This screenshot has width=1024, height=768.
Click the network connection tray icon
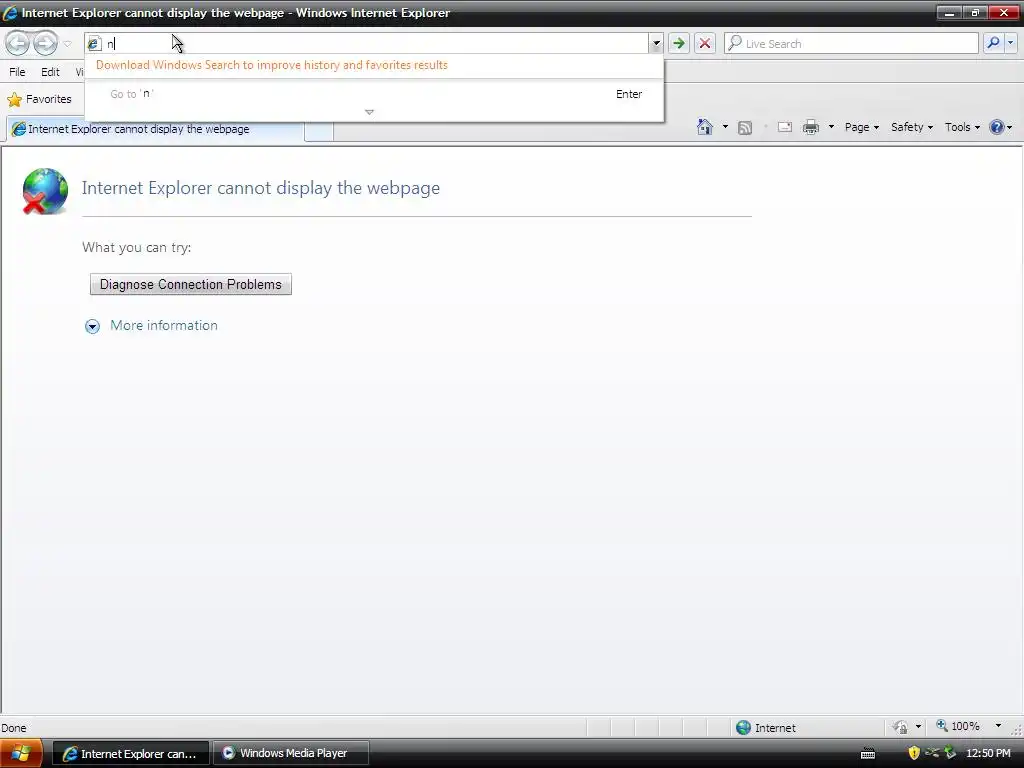[x=932, y=753]
